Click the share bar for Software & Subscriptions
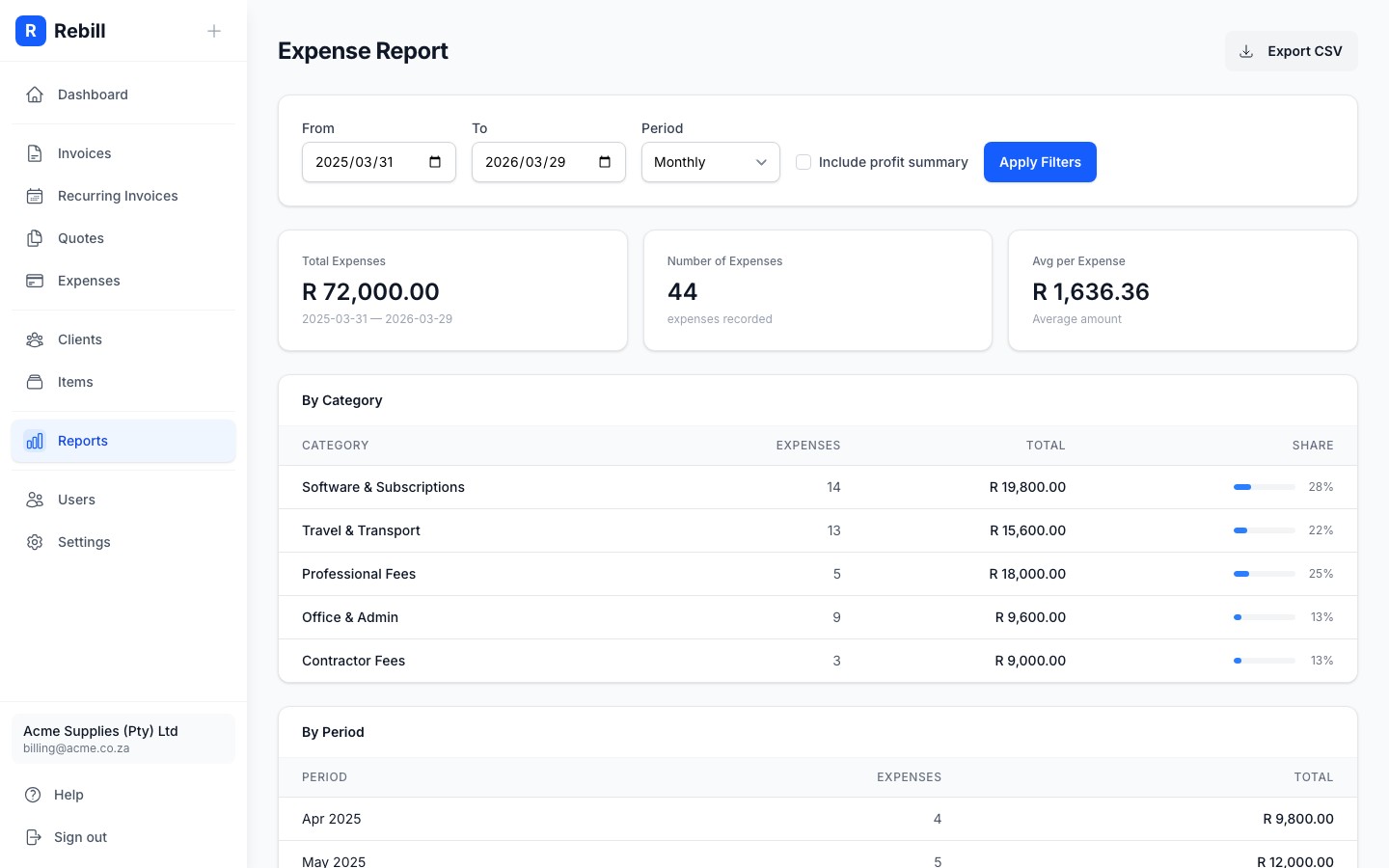 [x=1264, y=487]
